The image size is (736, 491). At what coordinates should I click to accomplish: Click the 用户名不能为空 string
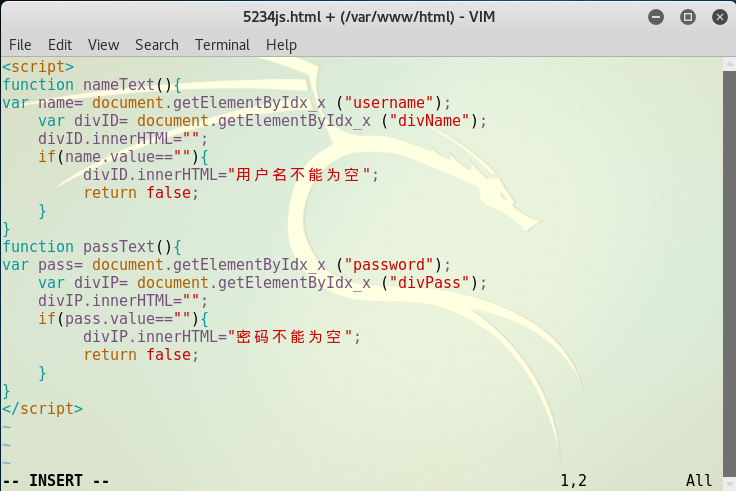coord(299,175)
